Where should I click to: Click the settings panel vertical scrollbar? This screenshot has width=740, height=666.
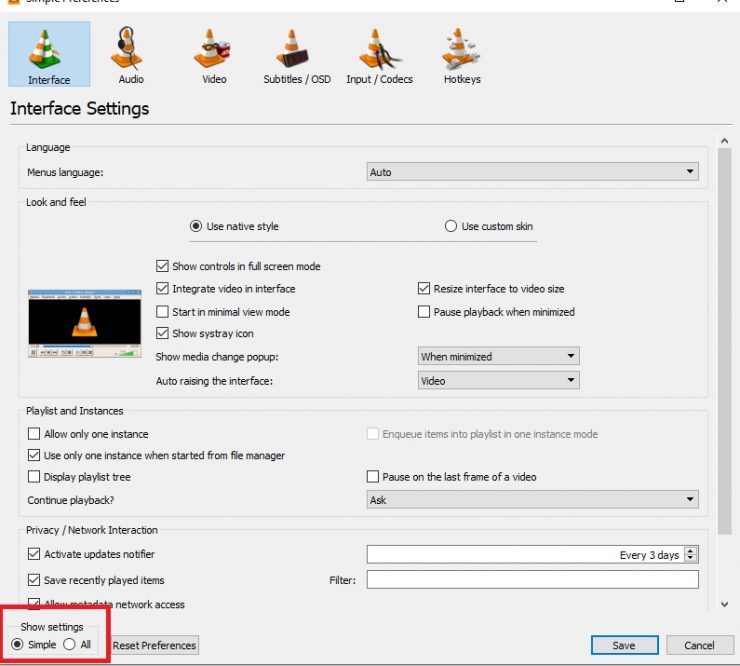pos(724,341)
